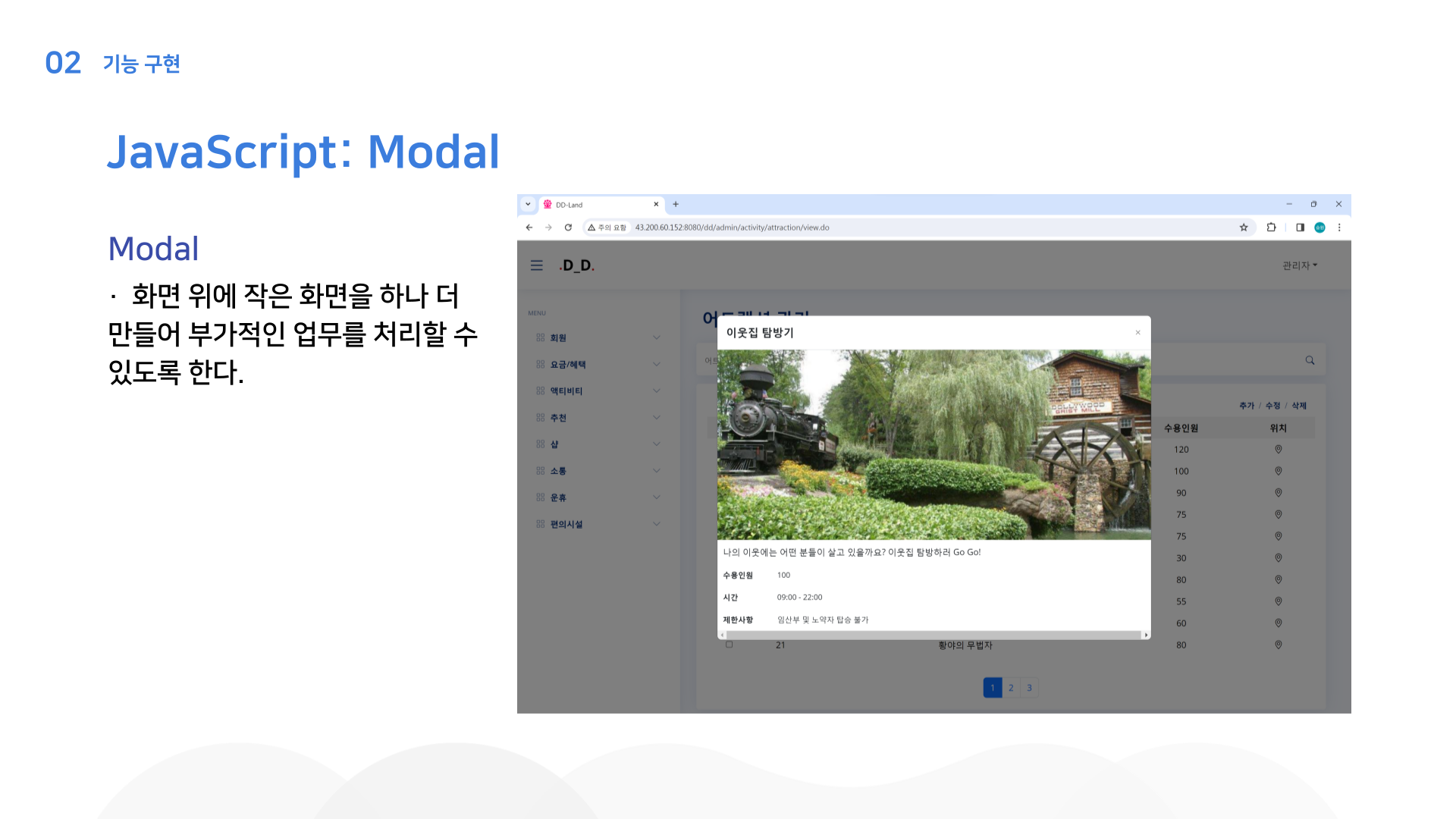Bookmark the page with the star icon
Viewport: 1456px width, 819px height.
pyautogui.click(x=1244, y=227)
